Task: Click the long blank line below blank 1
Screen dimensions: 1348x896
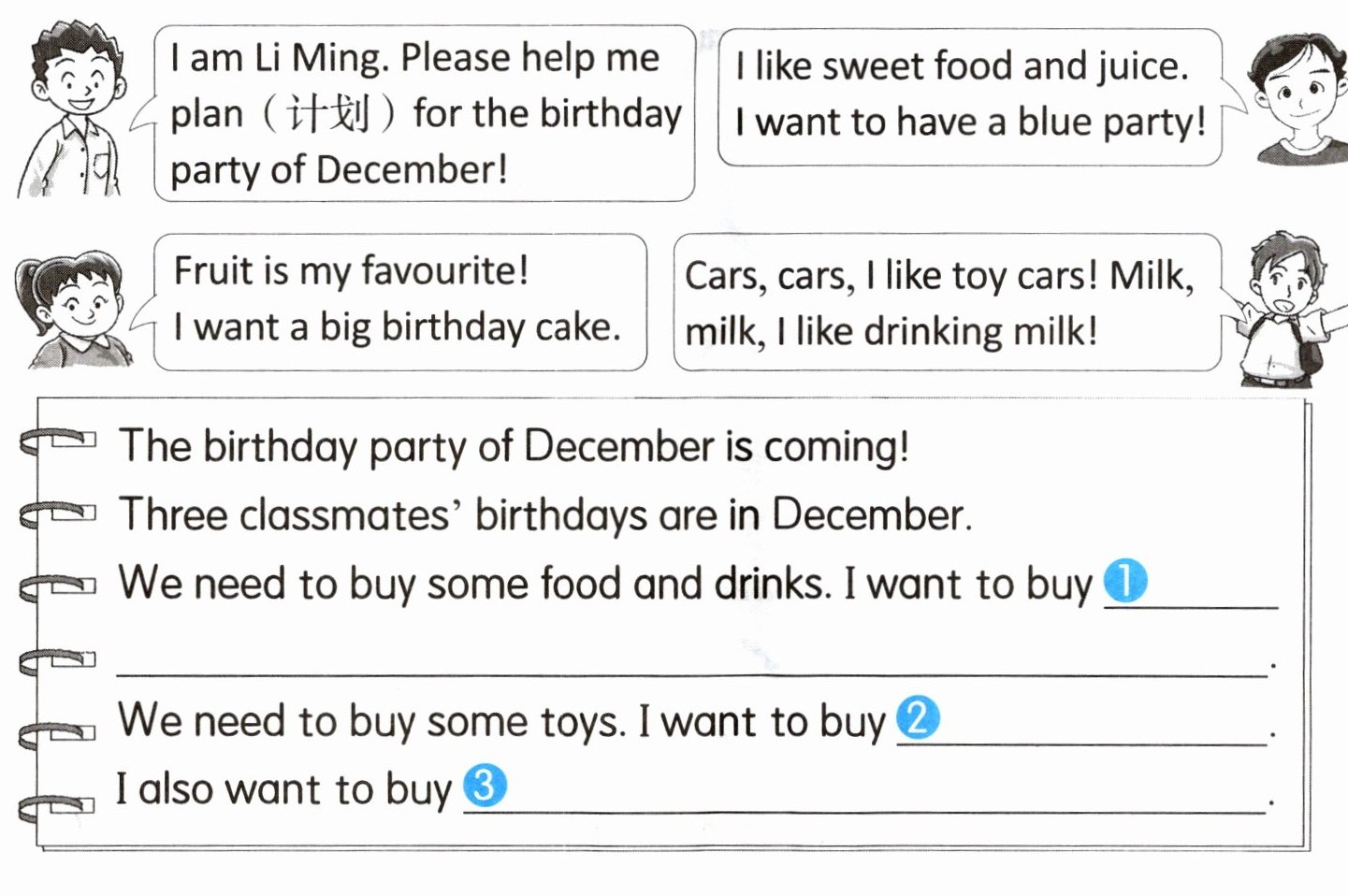Action: pos(692,670)
